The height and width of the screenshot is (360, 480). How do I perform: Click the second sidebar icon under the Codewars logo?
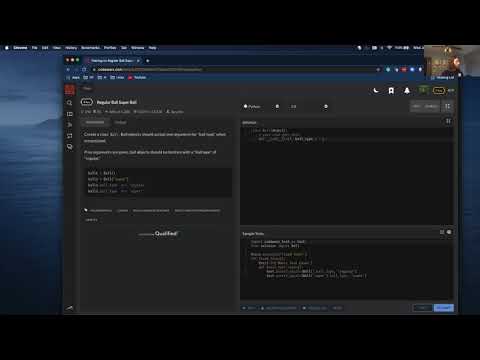coord(69,114)
